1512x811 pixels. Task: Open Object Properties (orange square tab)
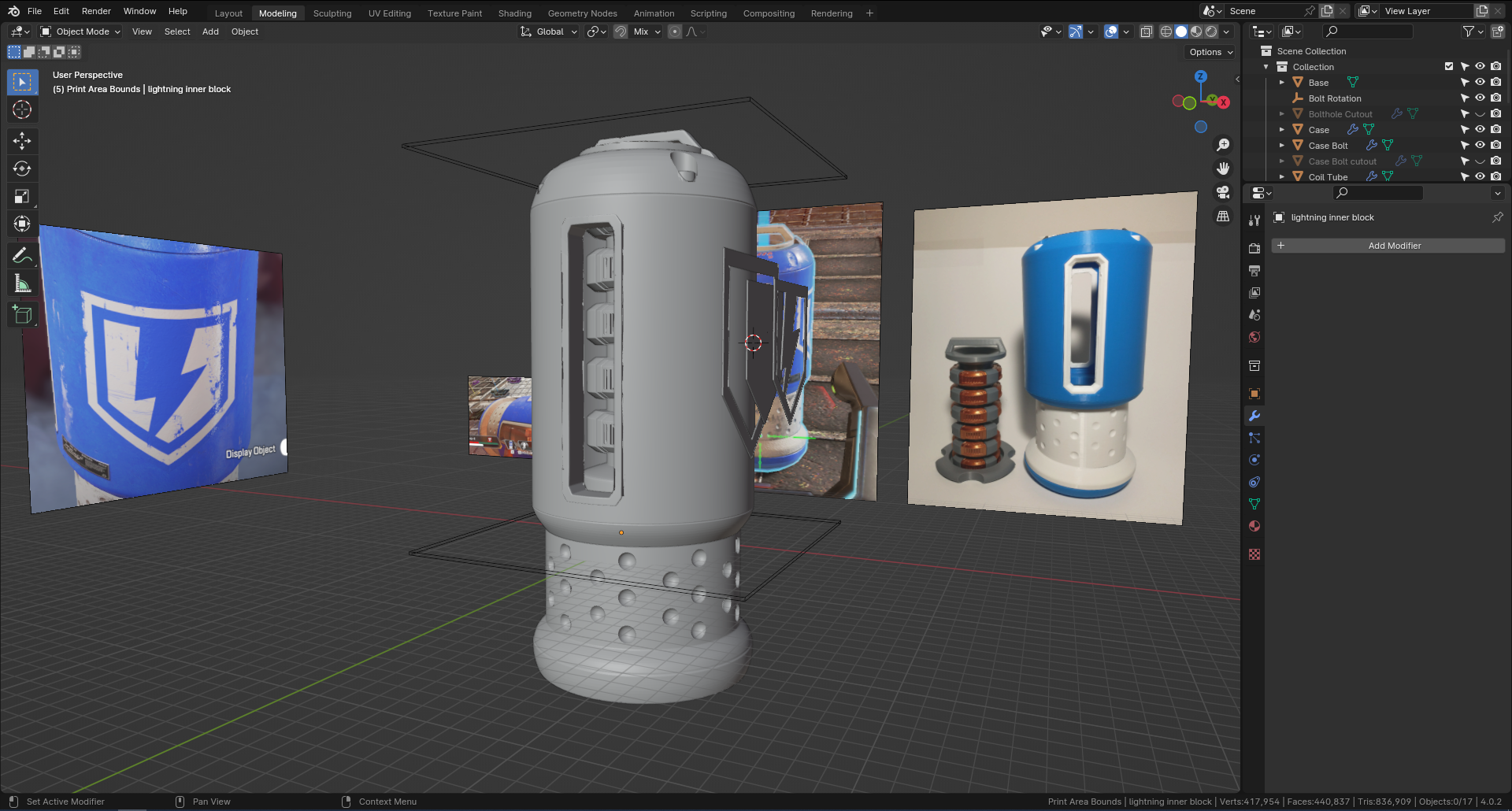[1254, 393]
